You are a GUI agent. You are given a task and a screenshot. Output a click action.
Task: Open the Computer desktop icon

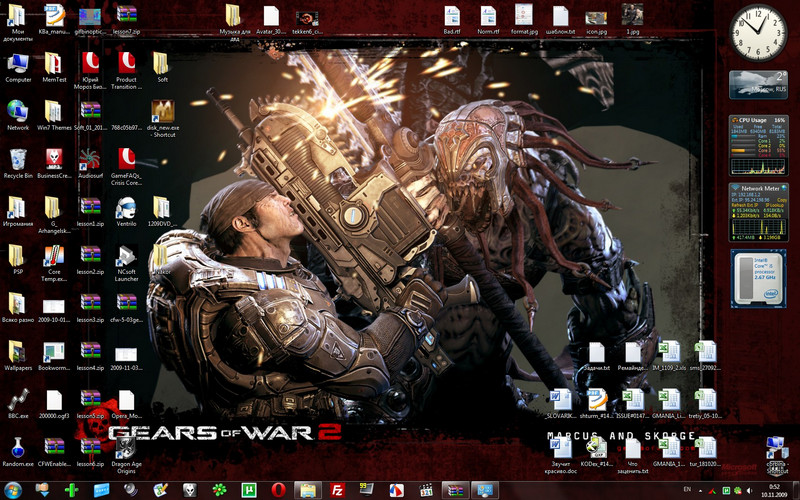[18, 68]
